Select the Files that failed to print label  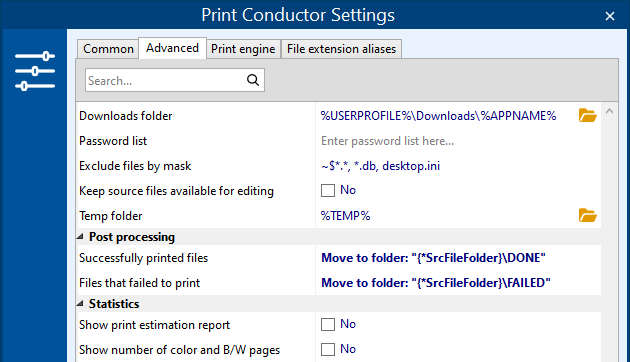coord(139,283)
